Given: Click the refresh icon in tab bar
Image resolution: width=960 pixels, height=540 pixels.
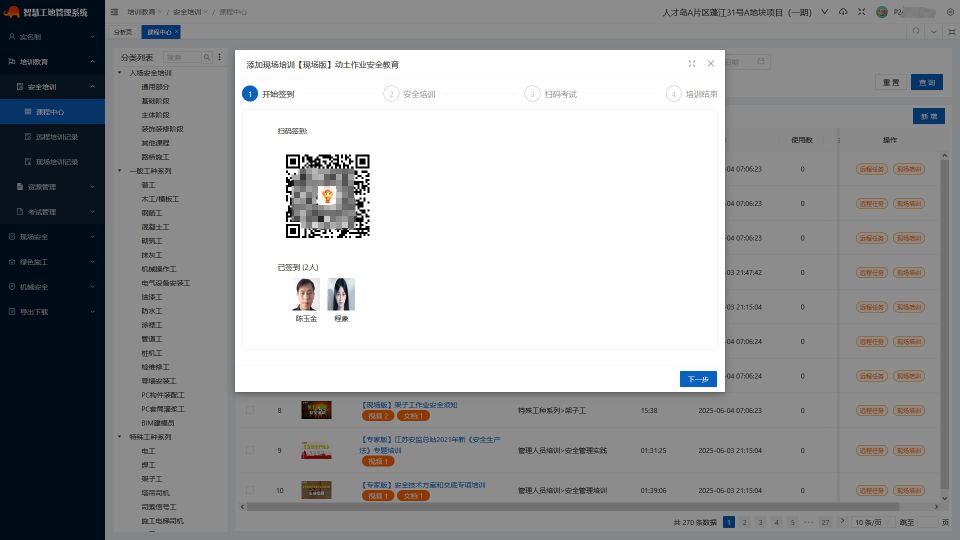Looking at the screenshot, I should (x=916, y=31).
